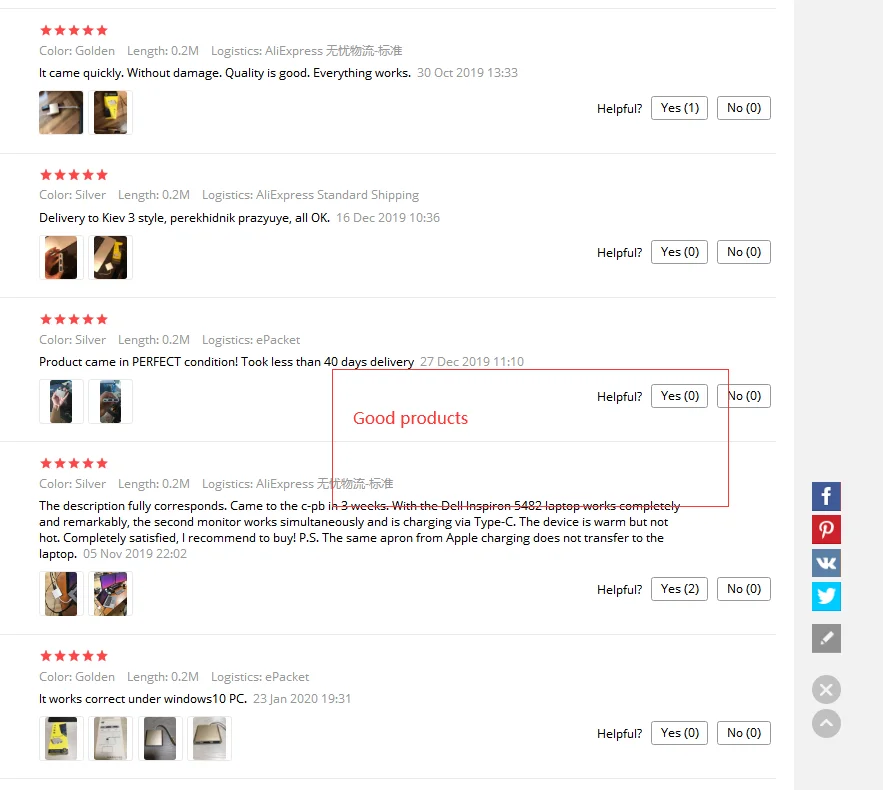Screen dimensions: 883x790
Task: Vote No (0) on the windows10 PC review
Action: (x=743, y=733)
